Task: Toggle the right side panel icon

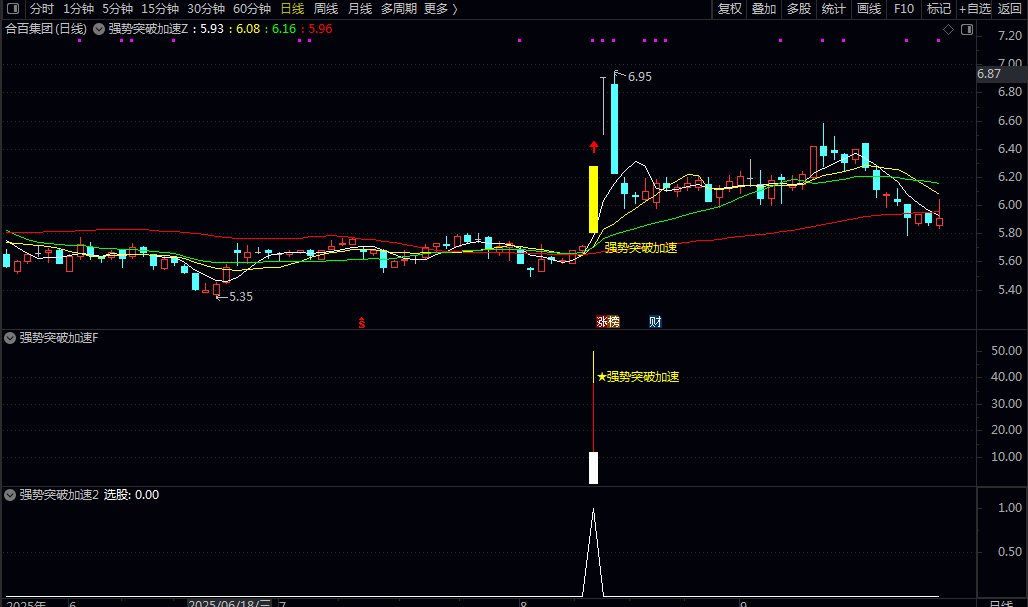Action: (x=967, y=29)
